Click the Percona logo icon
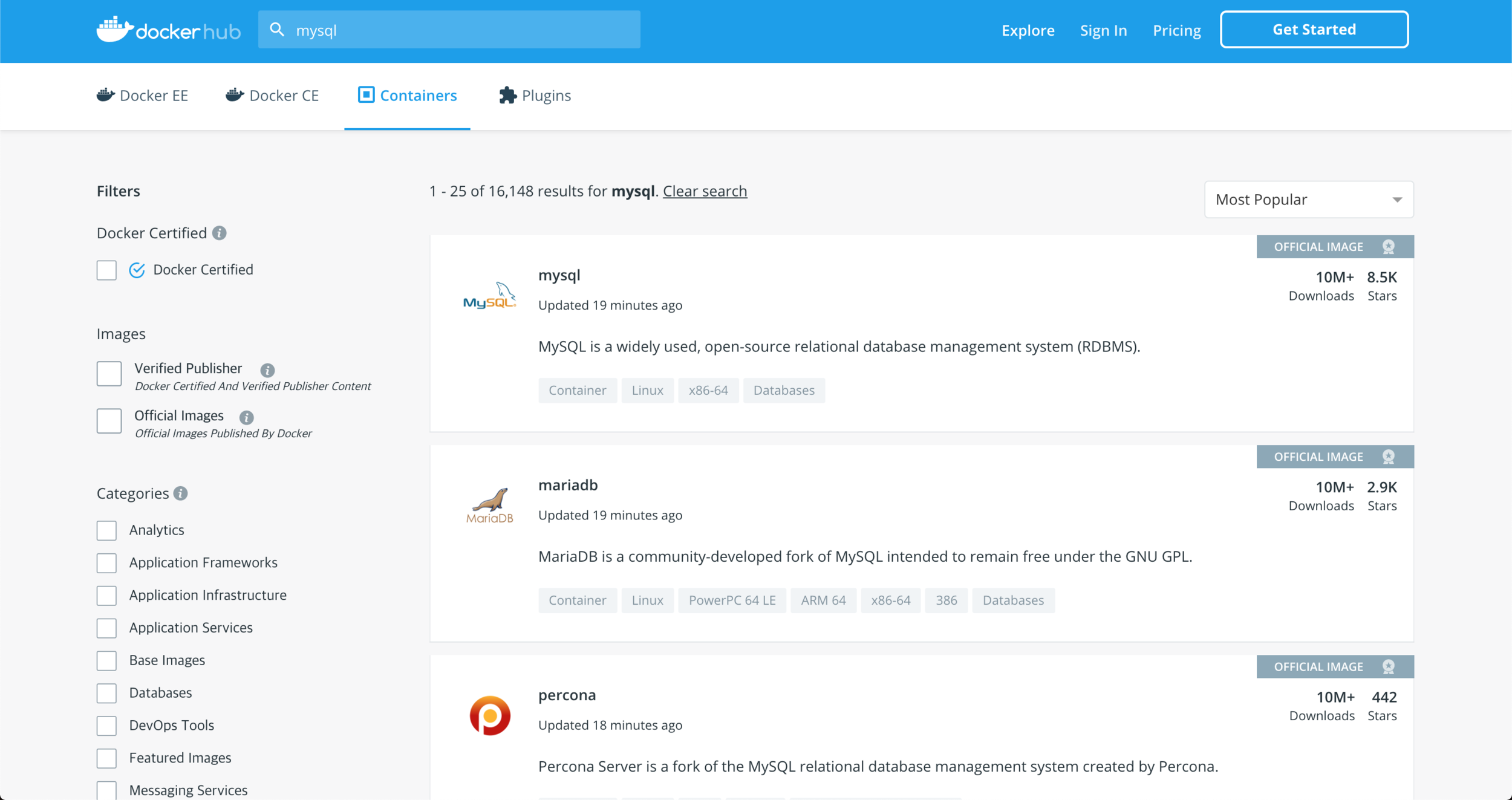The width and height of the screenshot is (1512, 800). click(489, 715)
